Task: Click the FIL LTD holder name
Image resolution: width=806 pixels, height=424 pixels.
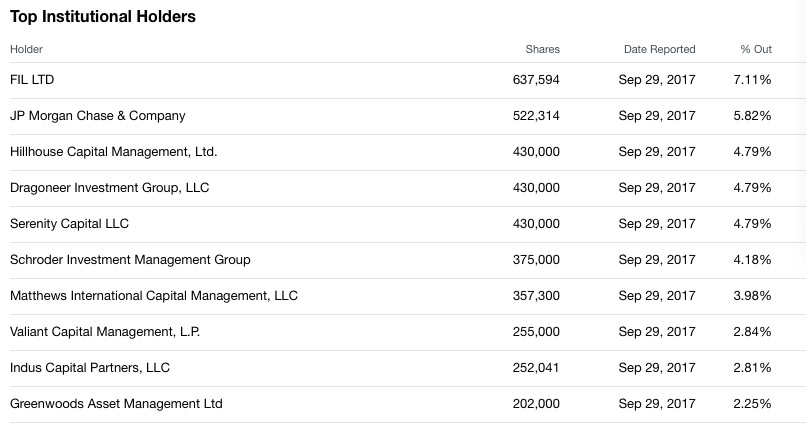Action: 33,80
